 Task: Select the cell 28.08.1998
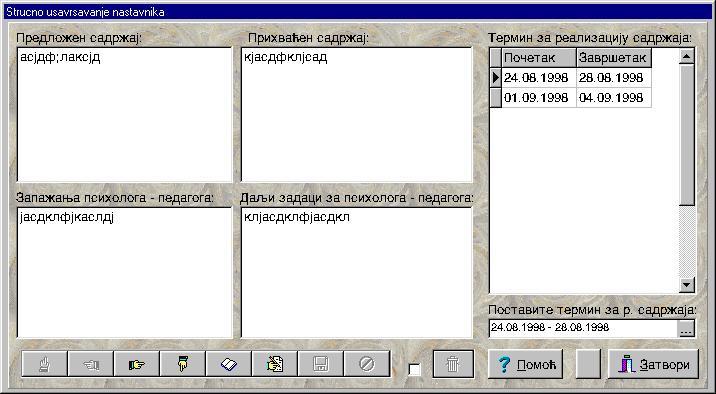tap(614, 78)
